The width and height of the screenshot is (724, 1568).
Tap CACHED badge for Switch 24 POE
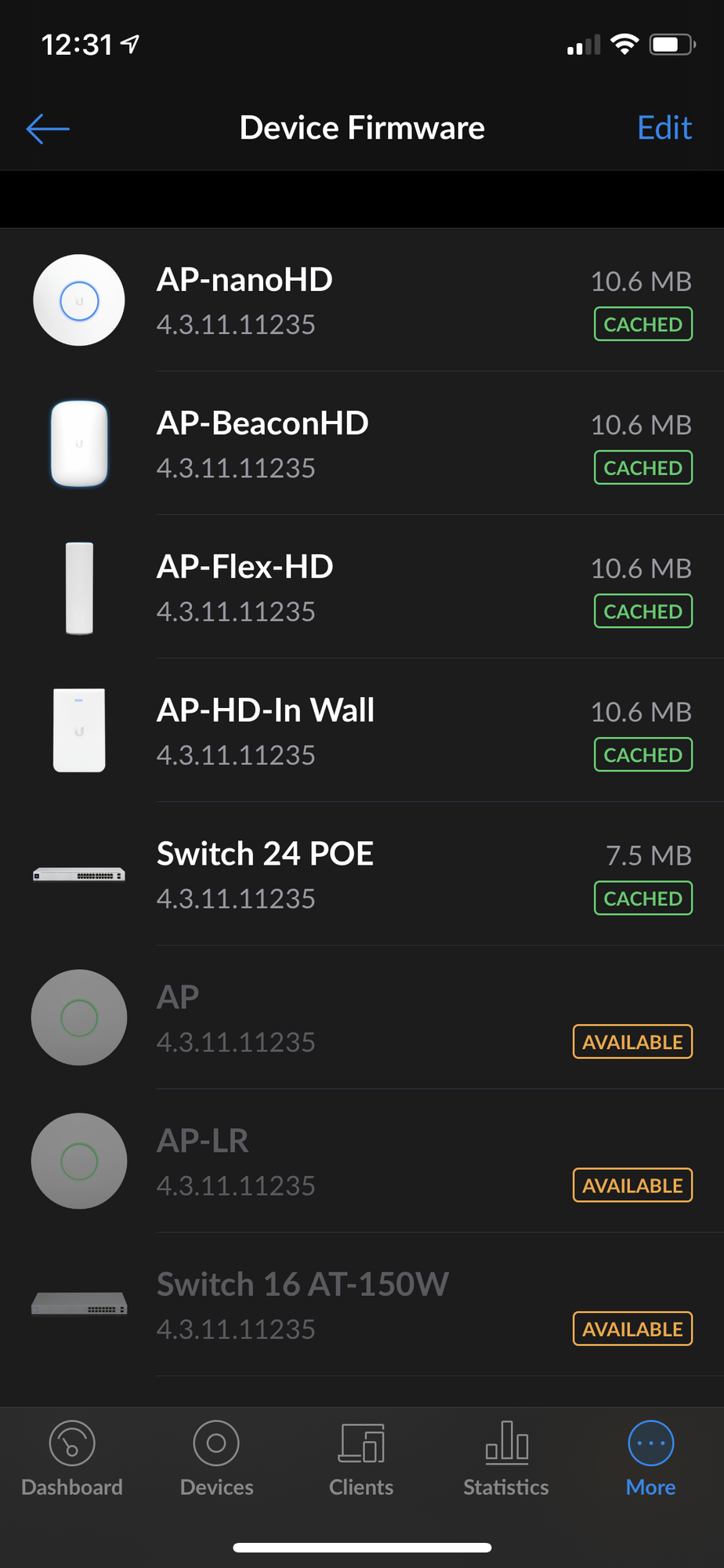(x=643, y=898)
